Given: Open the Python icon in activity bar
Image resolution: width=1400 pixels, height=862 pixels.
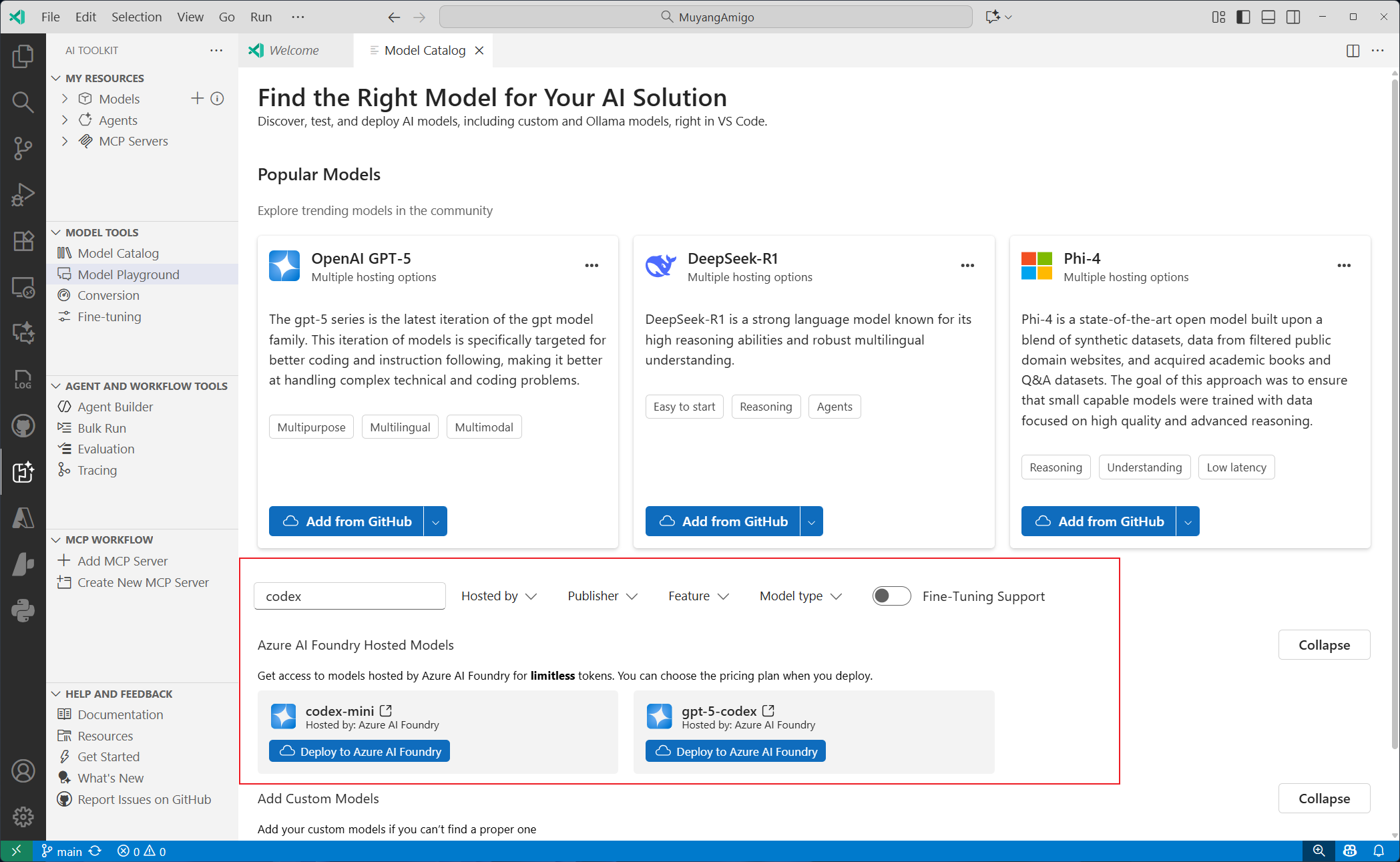Looking at the screenshot, I should coord(23,610).
